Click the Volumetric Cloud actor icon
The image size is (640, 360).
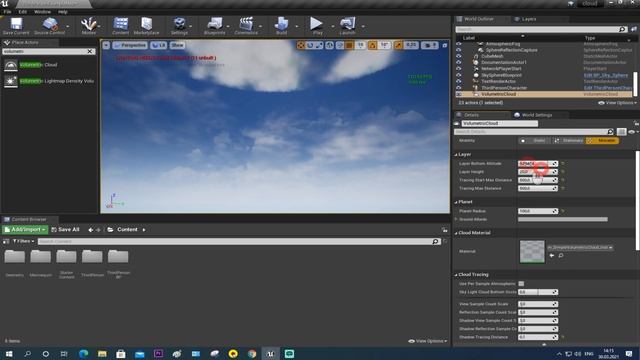tap(11, 65)
